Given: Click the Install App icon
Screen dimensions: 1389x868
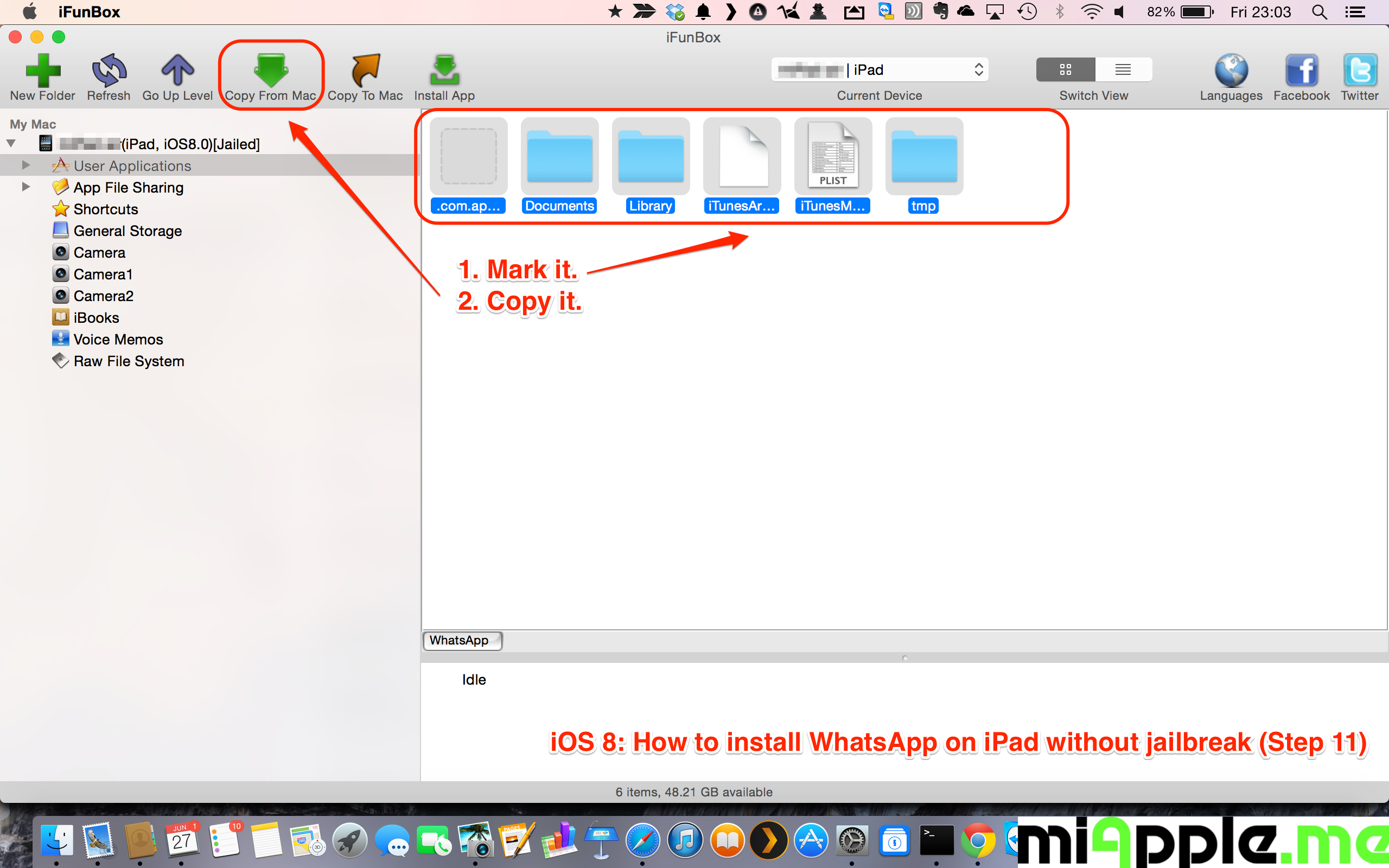Looking at the screenshot, I should [444, 71].
